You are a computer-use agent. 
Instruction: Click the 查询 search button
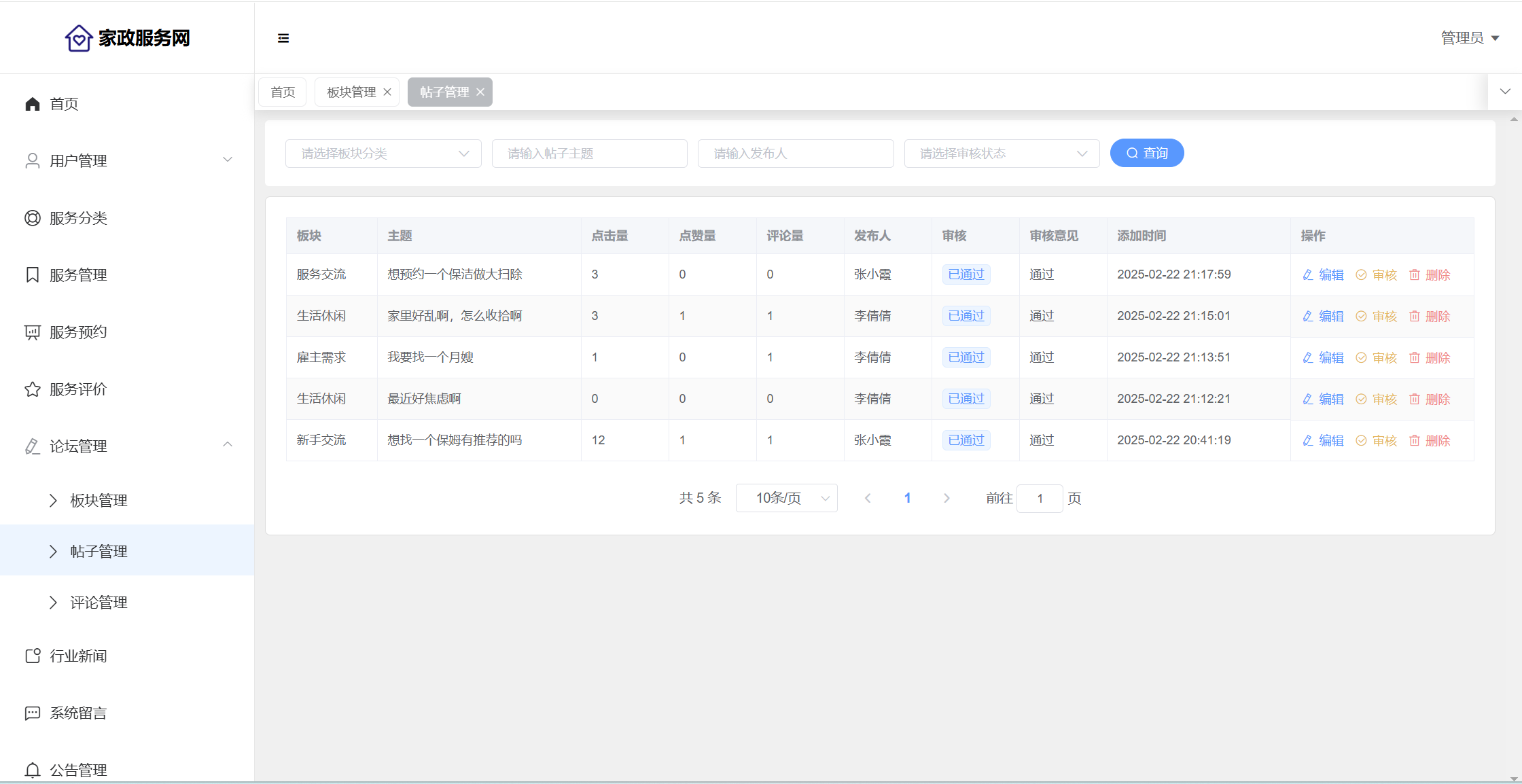[x=1147, y=154]
